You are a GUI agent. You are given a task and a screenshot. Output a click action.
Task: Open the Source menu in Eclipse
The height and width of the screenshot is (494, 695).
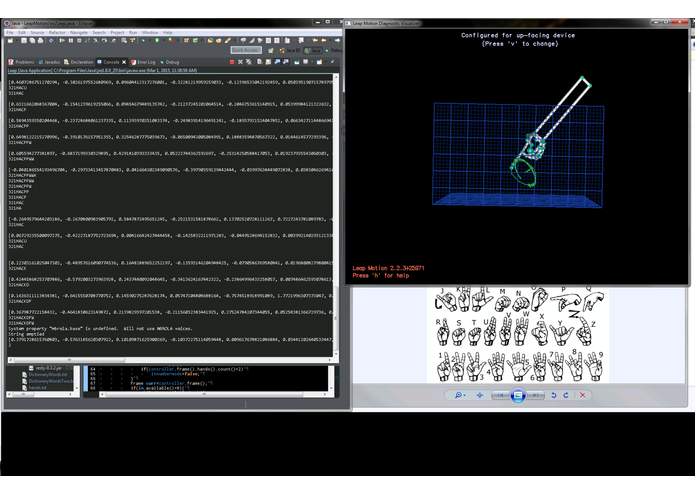(37, 32)
